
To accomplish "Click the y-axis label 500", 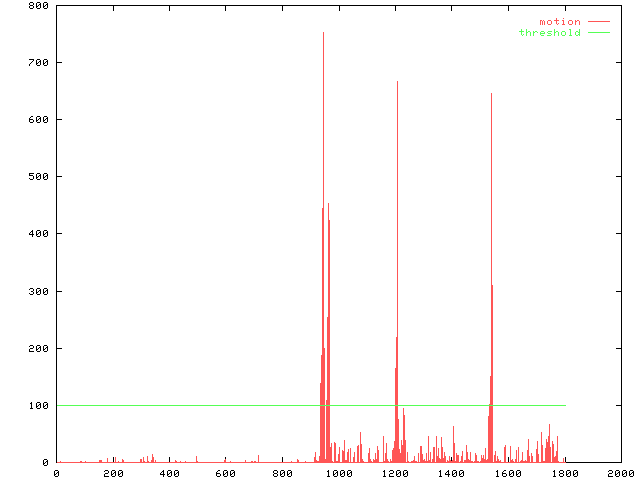I will [39, 177].
